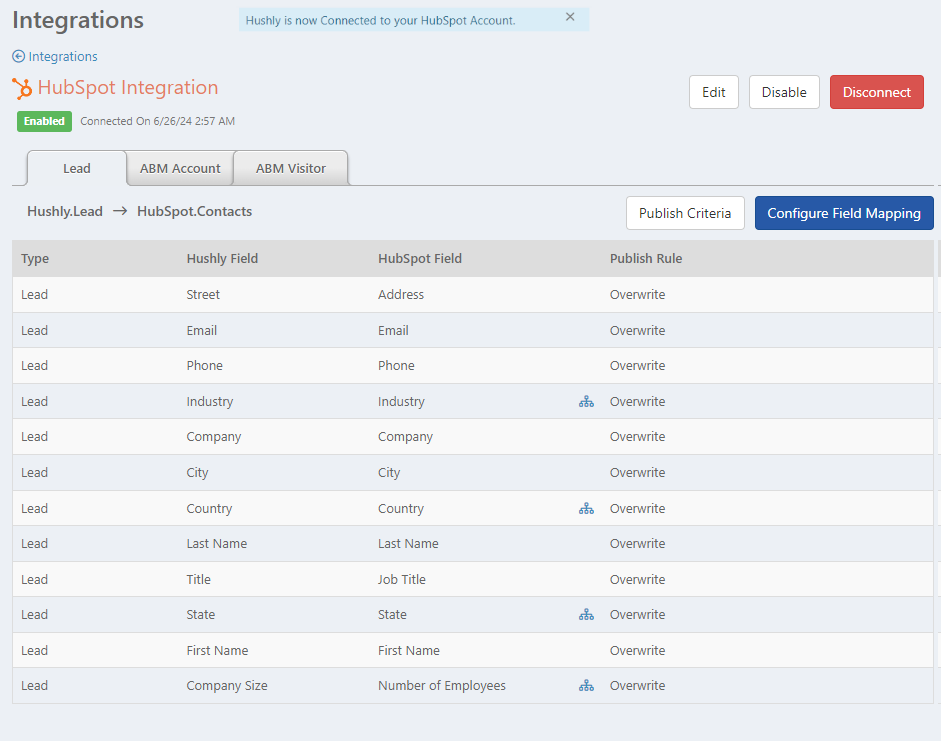The width and height of the screenshot is (941, 741).
Task: Click Overwrite rule in the Hushly State row
Action: pos(637,614)
